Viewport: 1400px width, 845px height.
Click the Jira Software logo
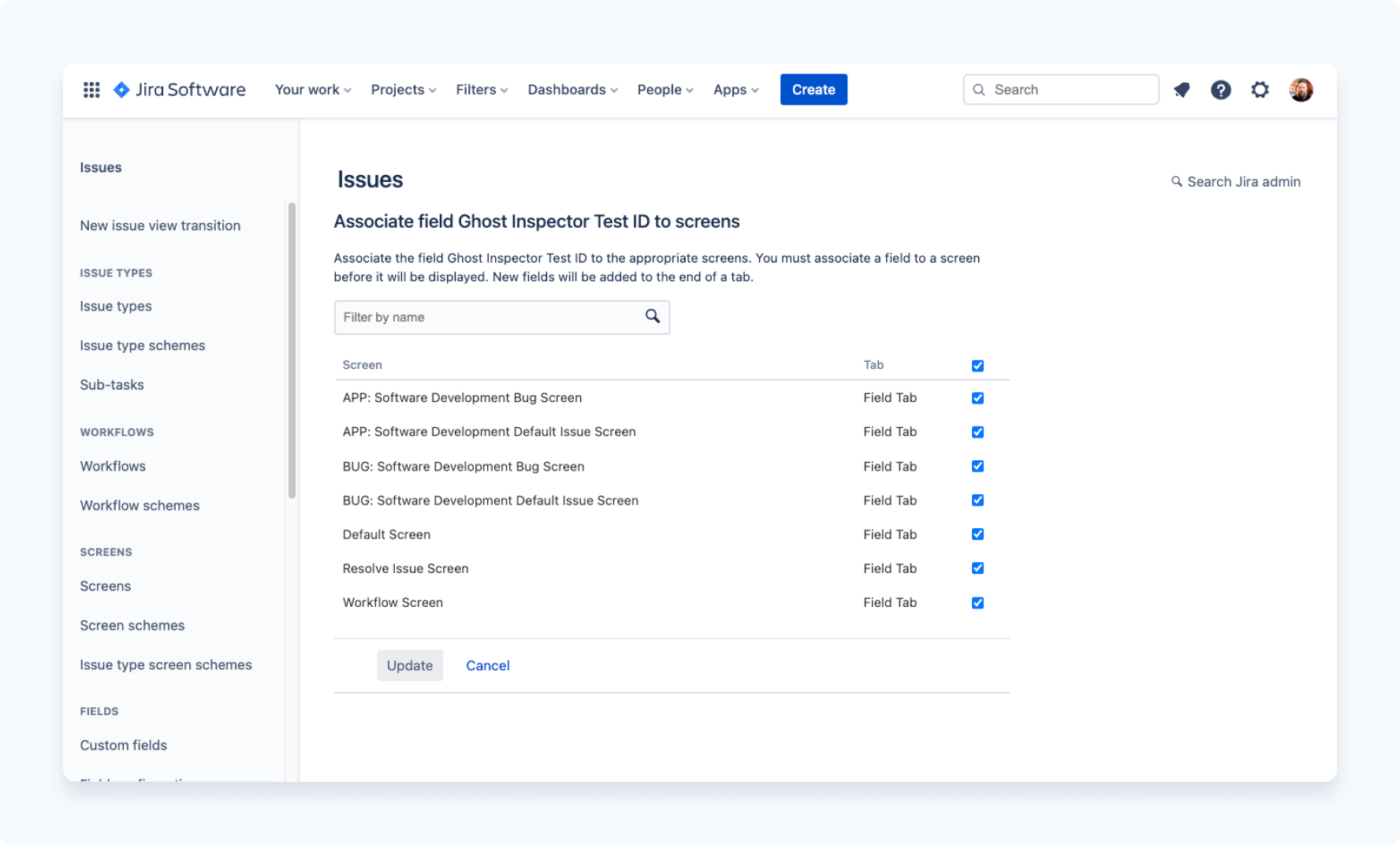(179, 90)
